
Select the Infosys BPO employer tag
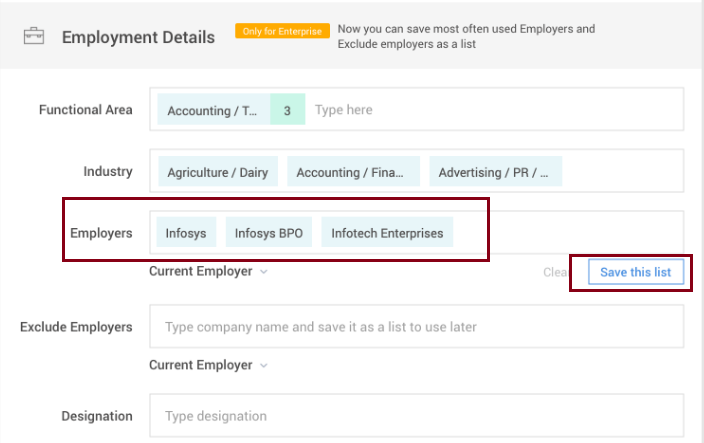coord(268,232)
